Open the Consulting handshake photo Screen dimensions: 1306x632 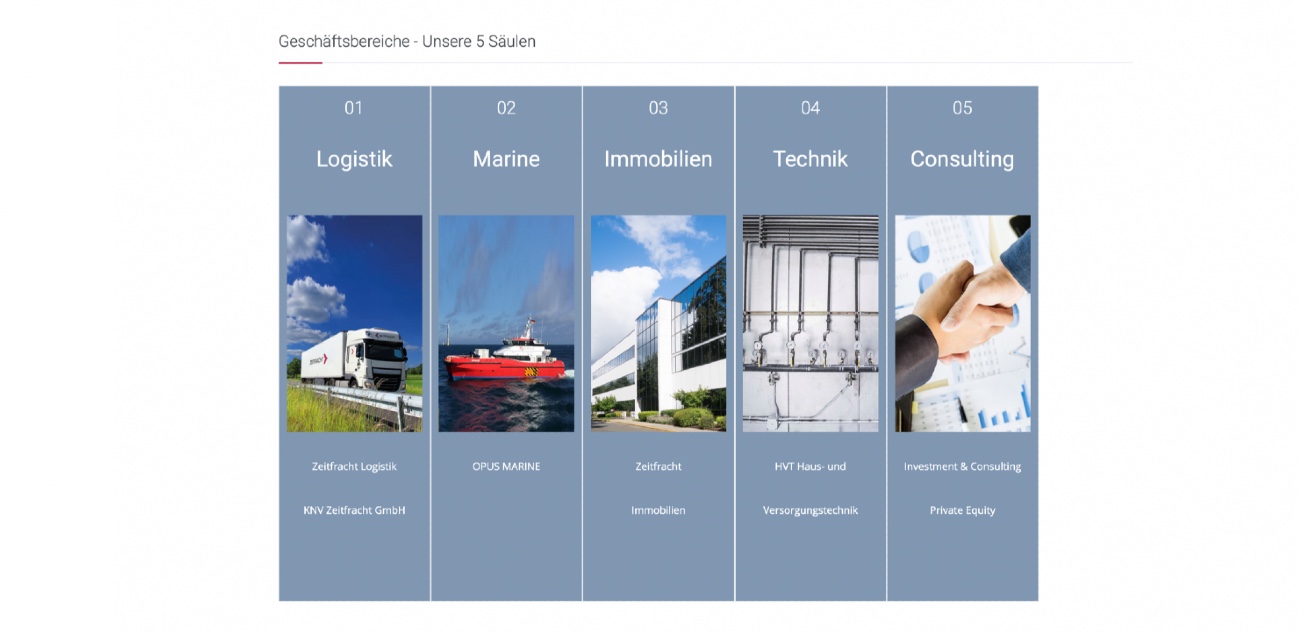[962, 323]
